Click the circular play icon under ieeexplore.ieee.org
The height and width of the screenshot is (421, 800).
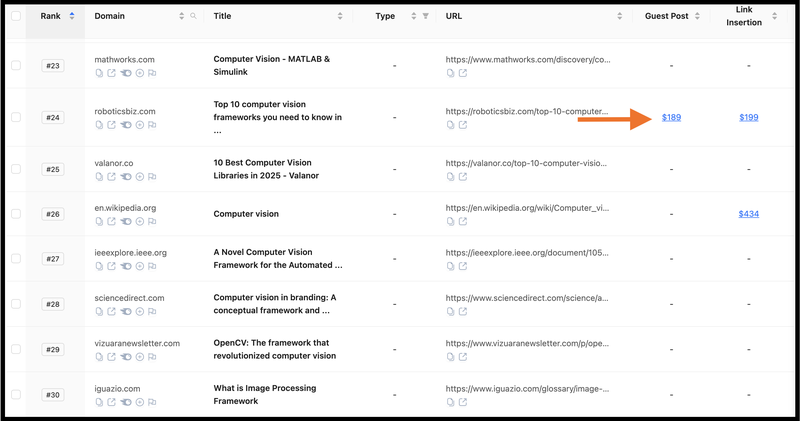point(139,266)
